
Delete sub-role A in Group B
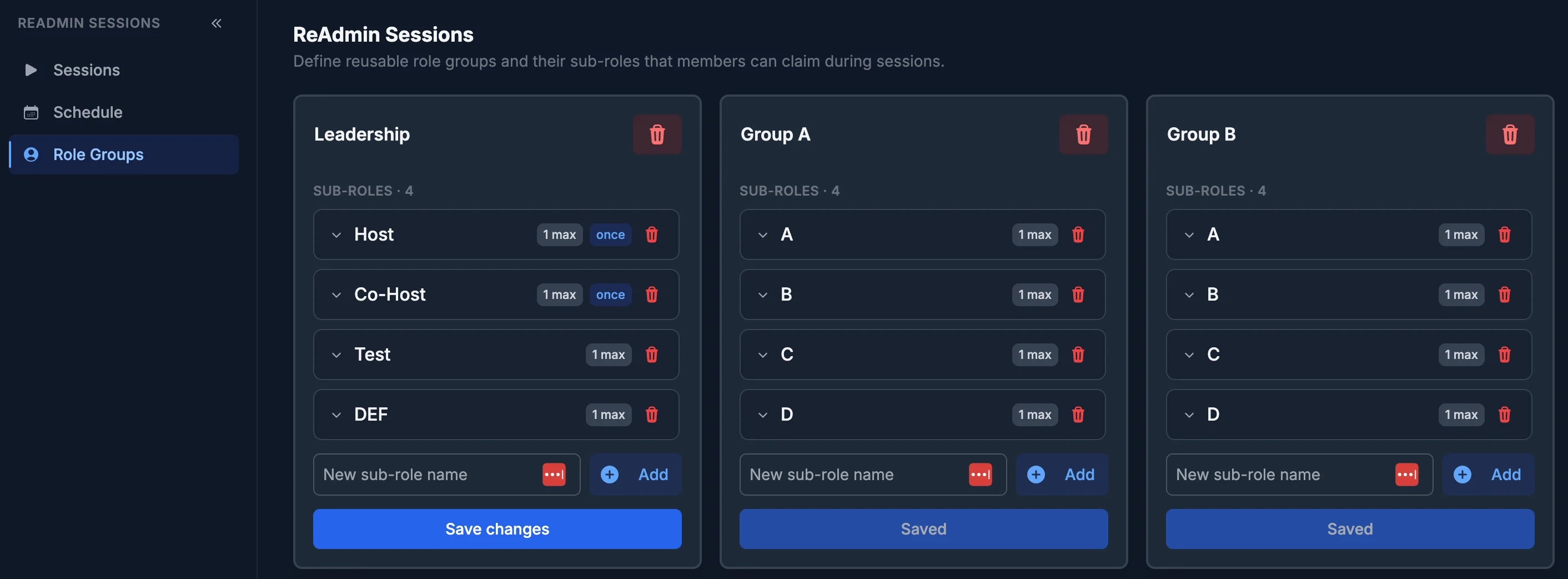coord(1504,234)
